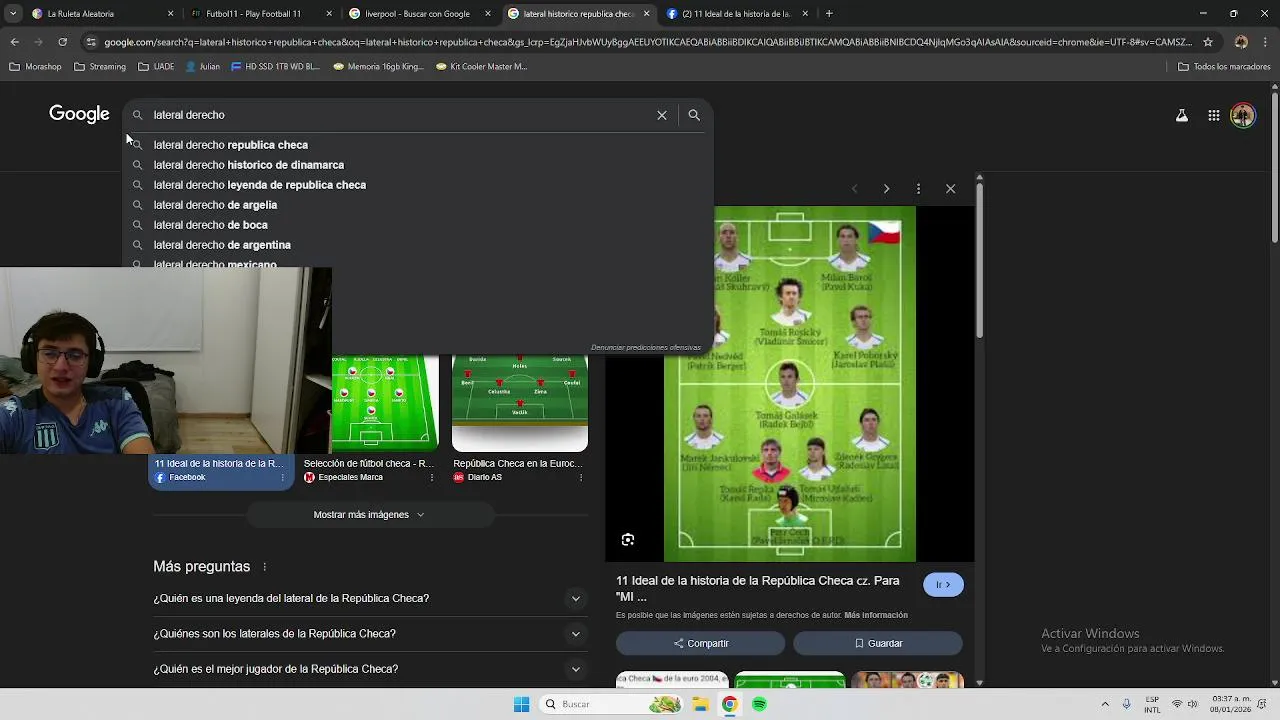
Task: Open options next to Más preguntas
Action: (265, 567)
